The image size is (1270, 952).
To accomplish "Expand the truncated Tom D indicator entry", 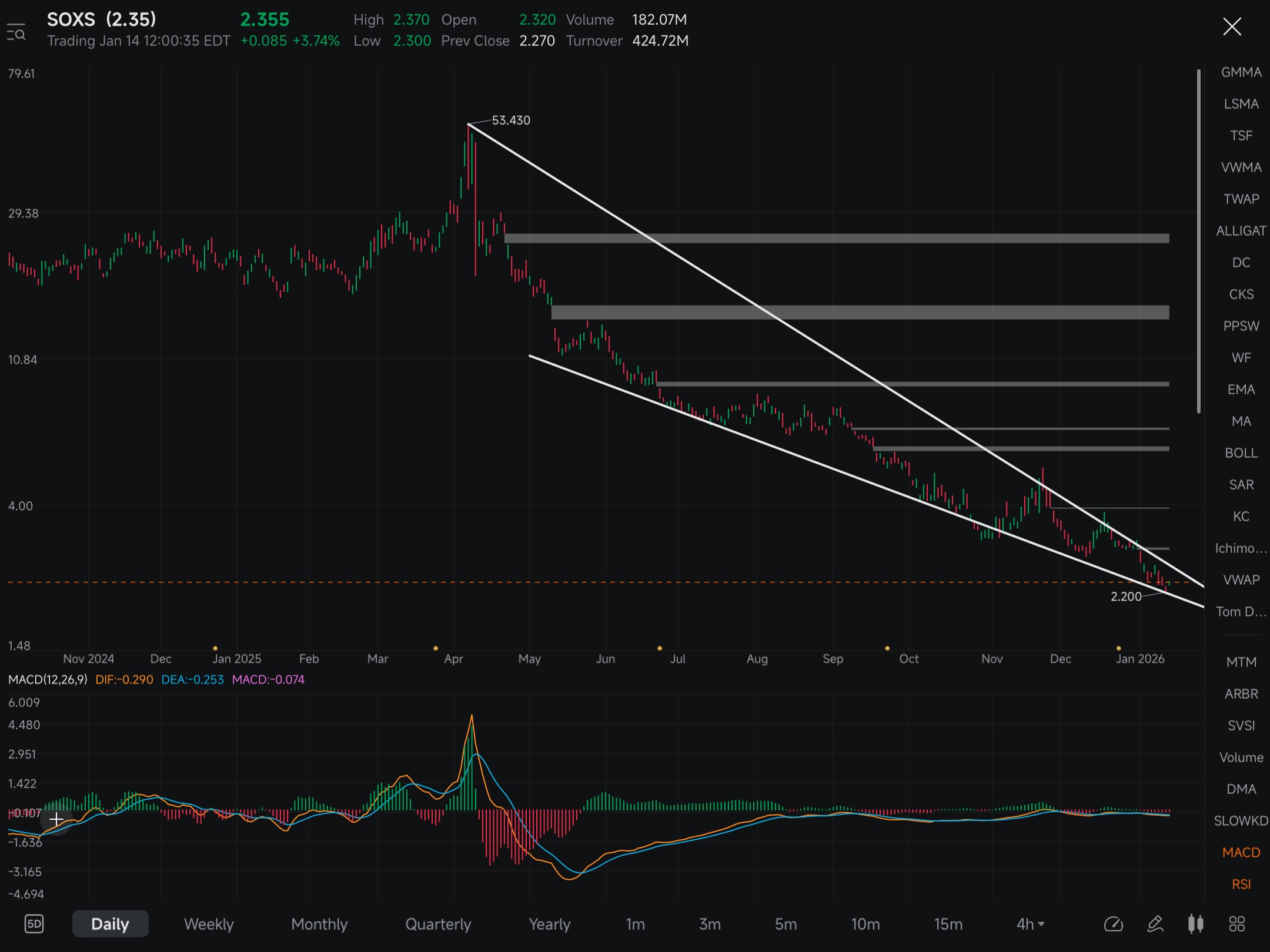I will pos(1241,611).
